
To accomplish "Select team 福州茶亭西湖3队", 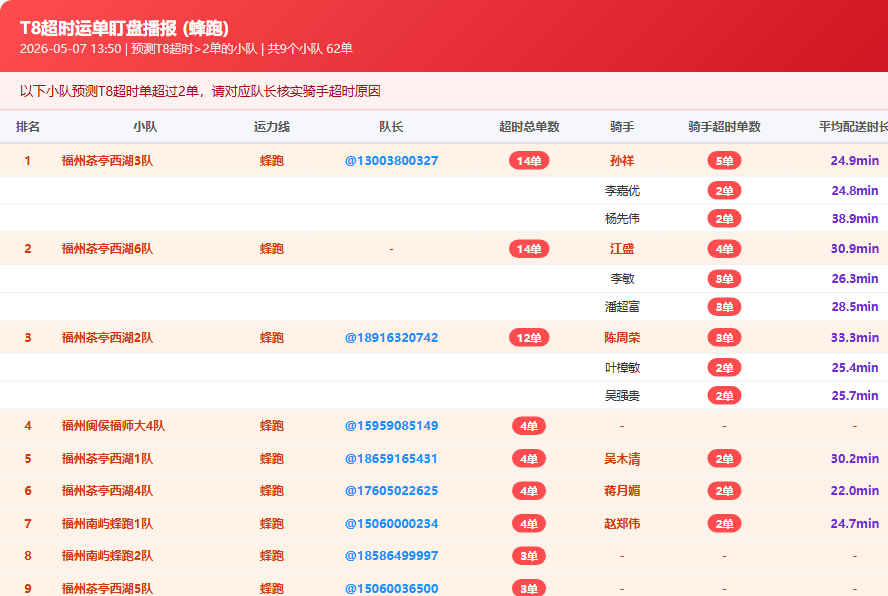I will coord(108,161).
